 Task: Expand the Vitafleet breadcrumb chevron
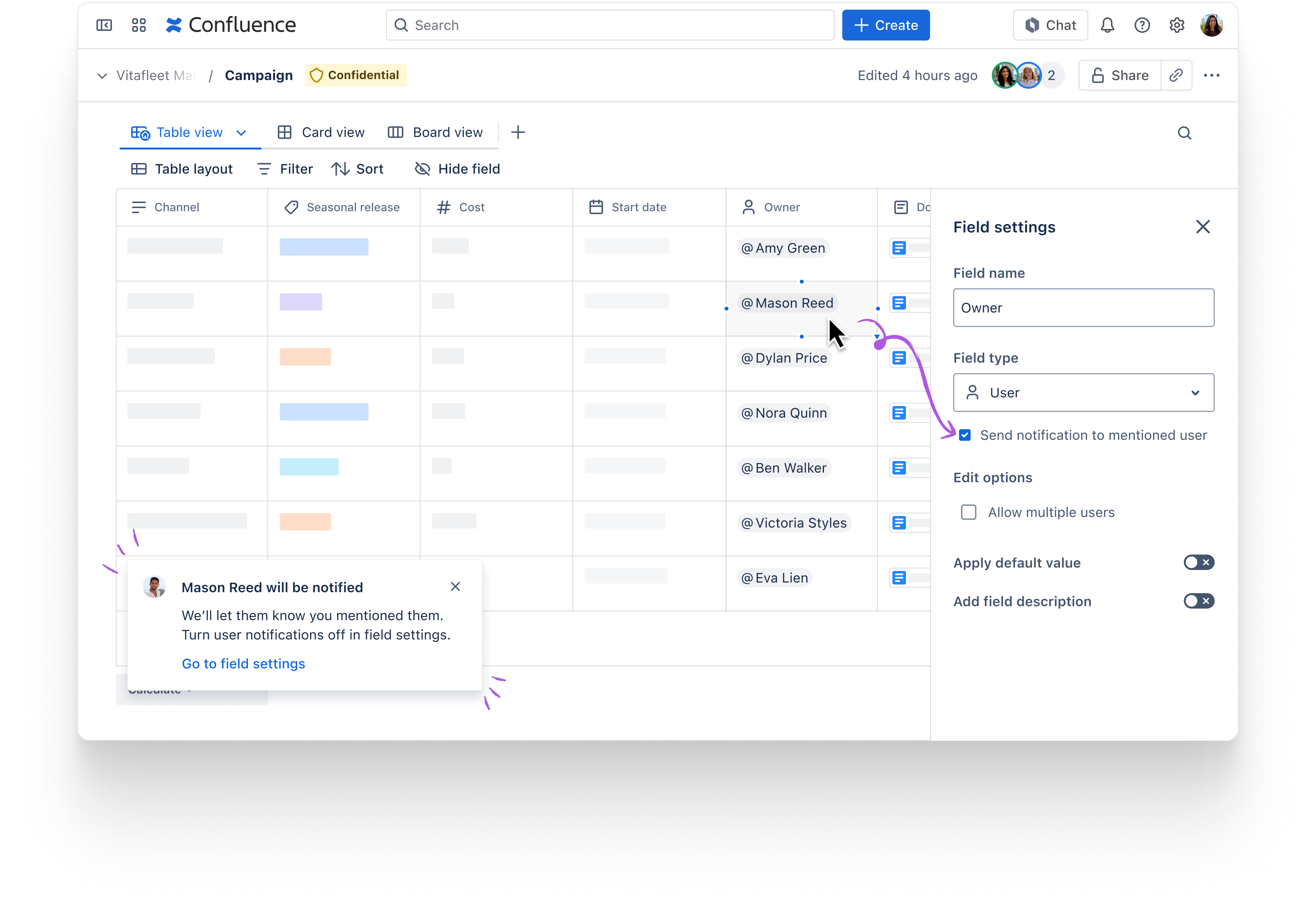coord(102,76)
